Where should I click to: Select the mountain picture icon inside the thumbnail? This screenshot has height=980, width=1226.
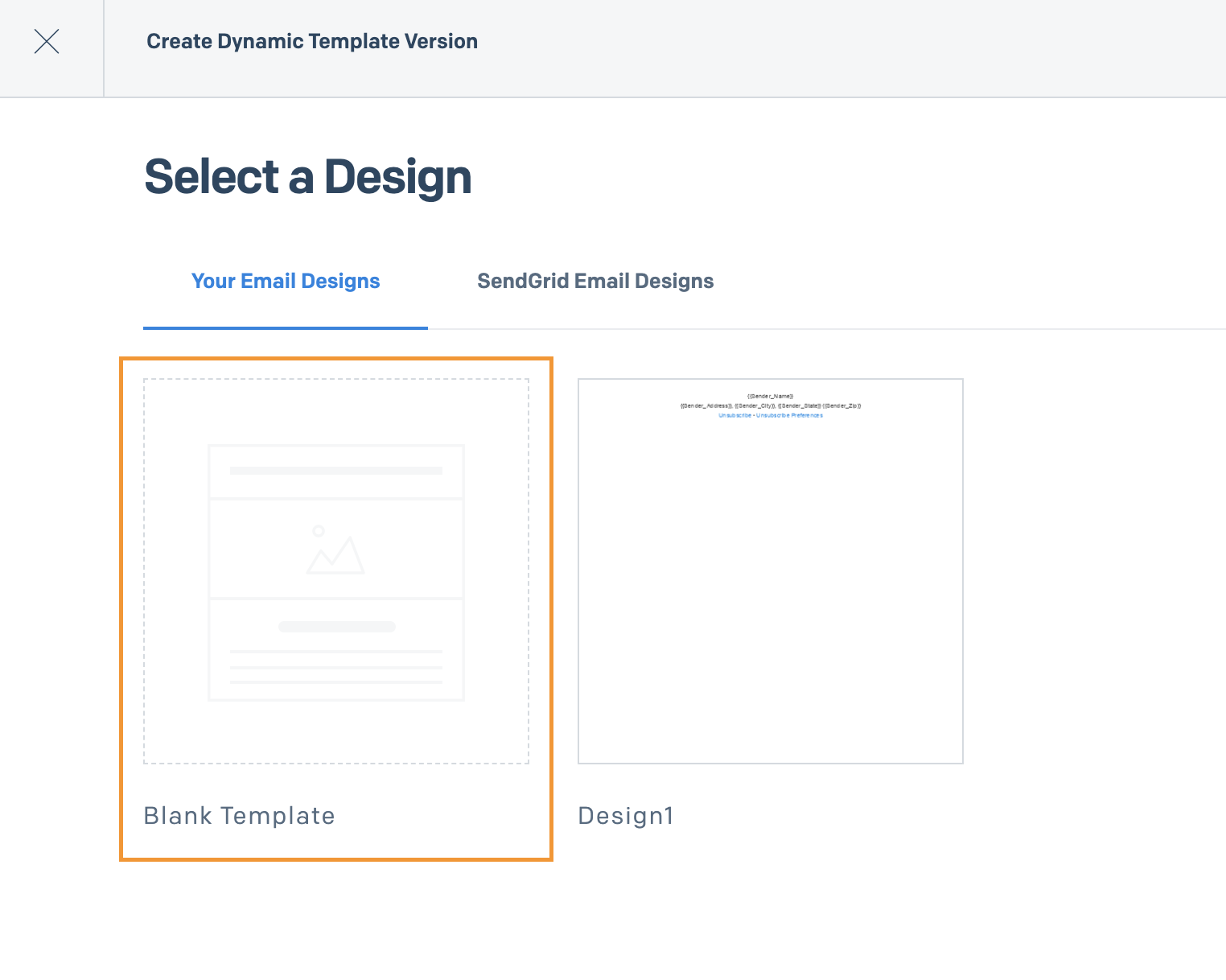335,550
